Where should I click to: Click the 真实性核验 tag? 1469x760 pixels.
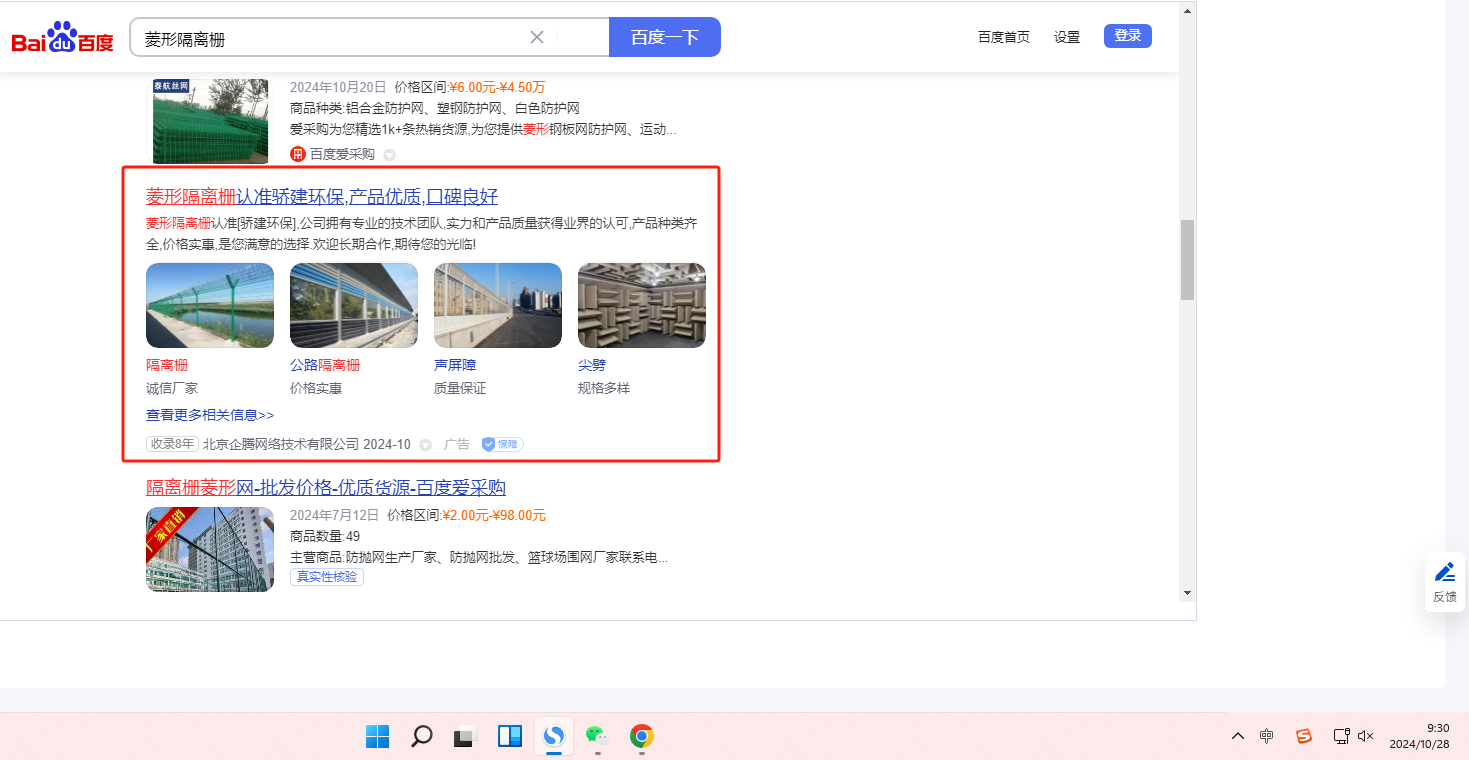[x=327, y=577]
